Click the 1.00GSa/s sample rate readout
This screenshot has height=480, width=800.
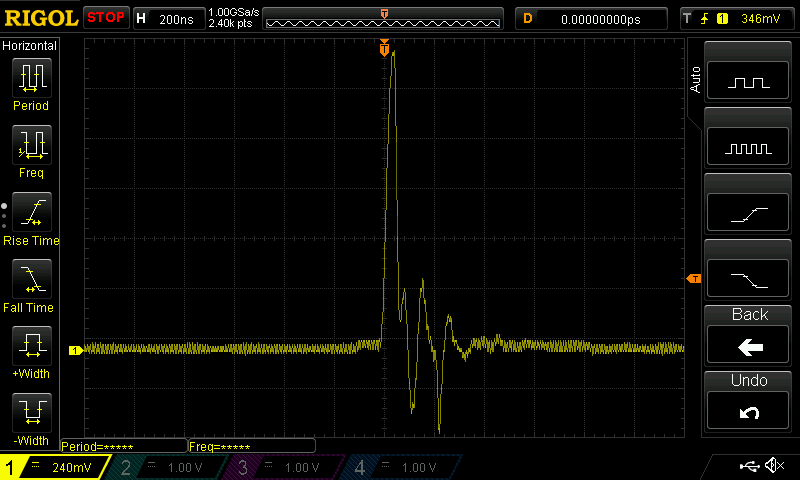pos(234,12)
